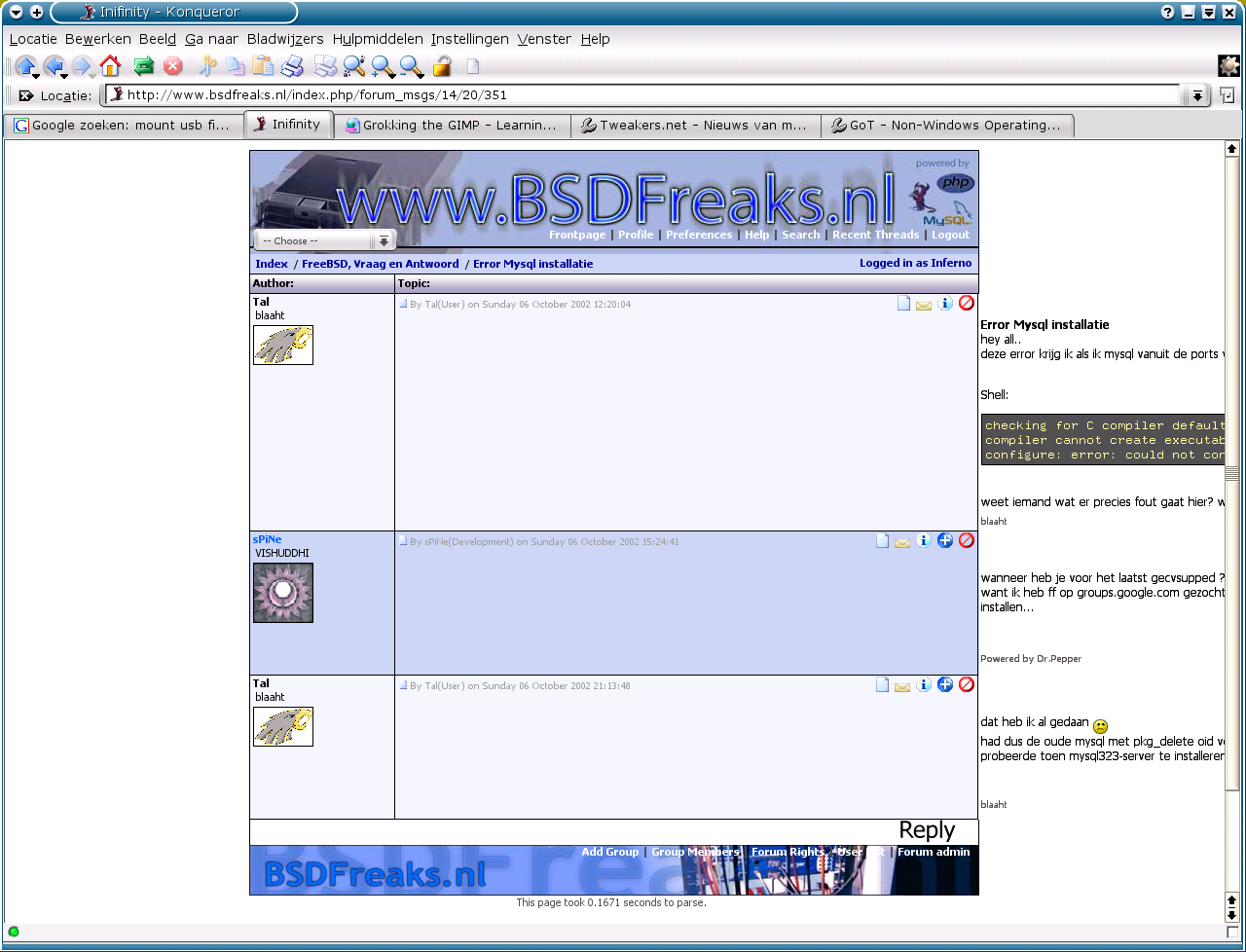Switch to the 'GoT - Non-Windows Operating' tab
1246x952 pixels.
(x=947, y=126)
